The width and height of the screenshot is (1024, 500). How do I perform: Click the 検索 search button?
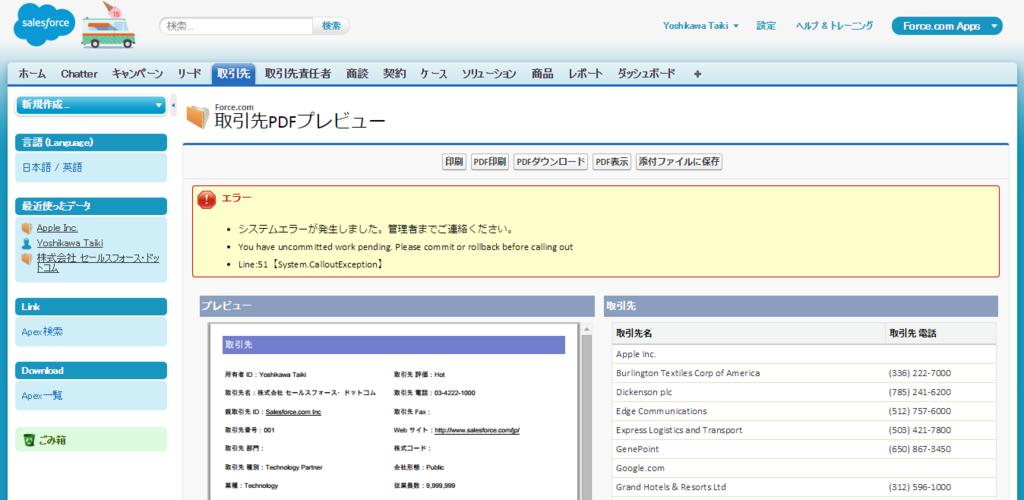pyautogui.click(x=331, y=26)
